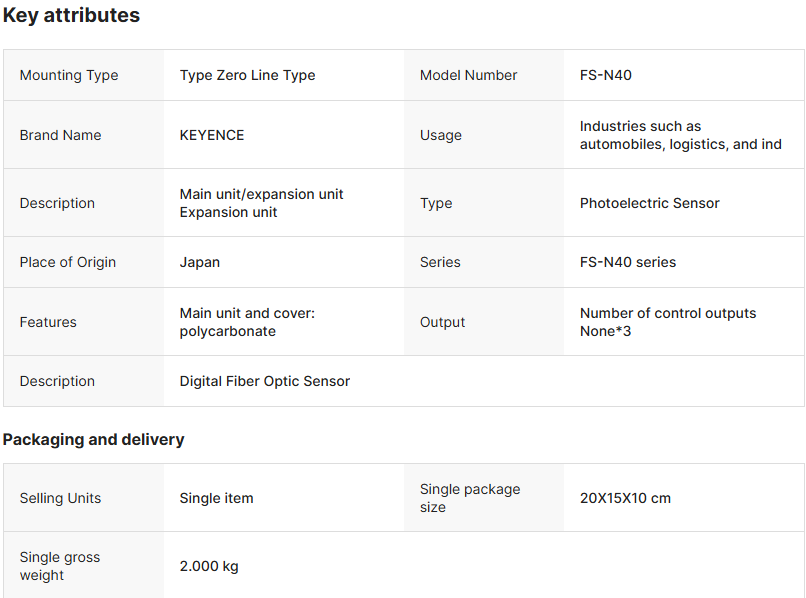
Task: Click the Mounting Type label
Action: [x=69, y=75]
